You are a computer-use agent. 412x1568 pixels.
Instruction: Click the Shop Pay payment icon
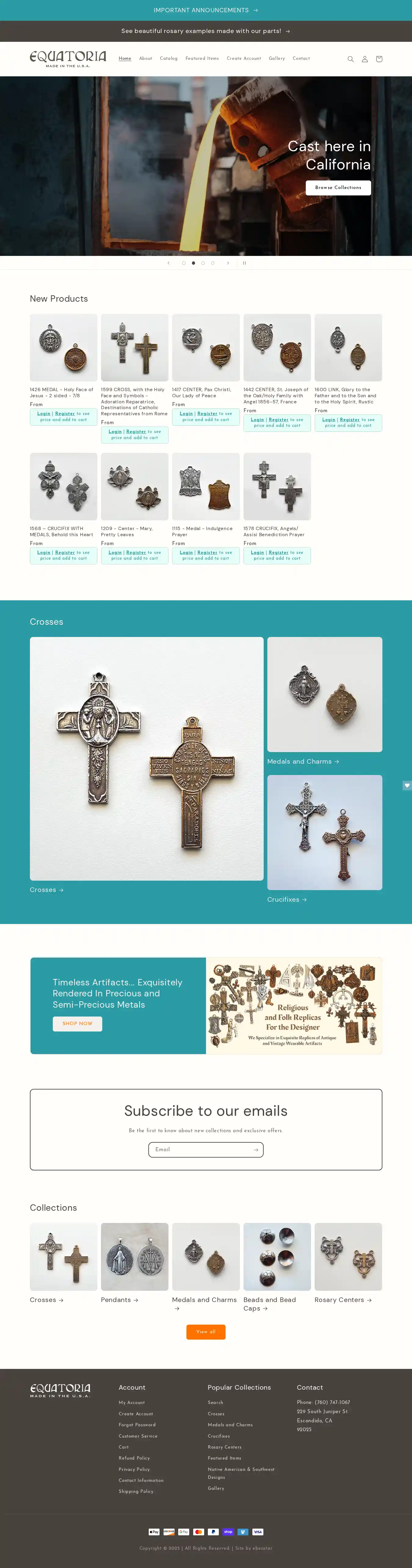coord(228,1531)
